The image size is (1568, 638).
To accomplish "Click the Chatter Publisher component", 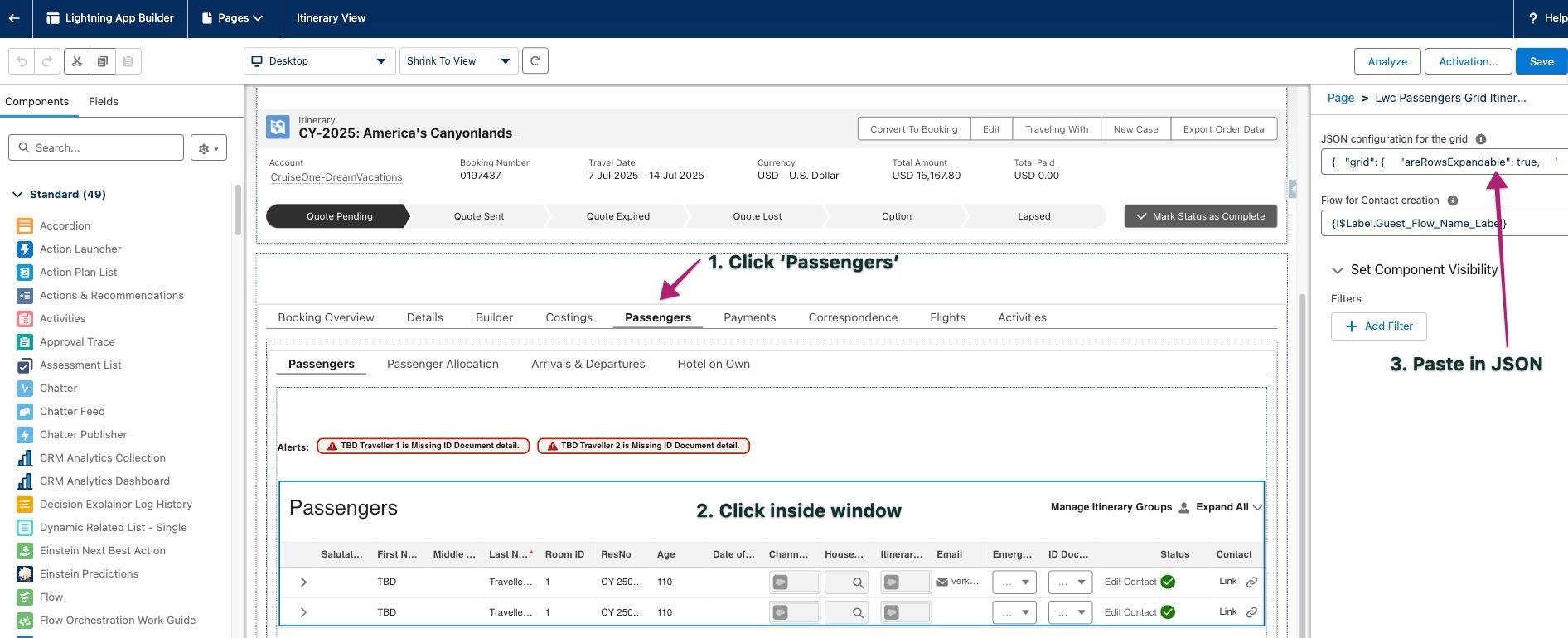I will pos(83,434).
